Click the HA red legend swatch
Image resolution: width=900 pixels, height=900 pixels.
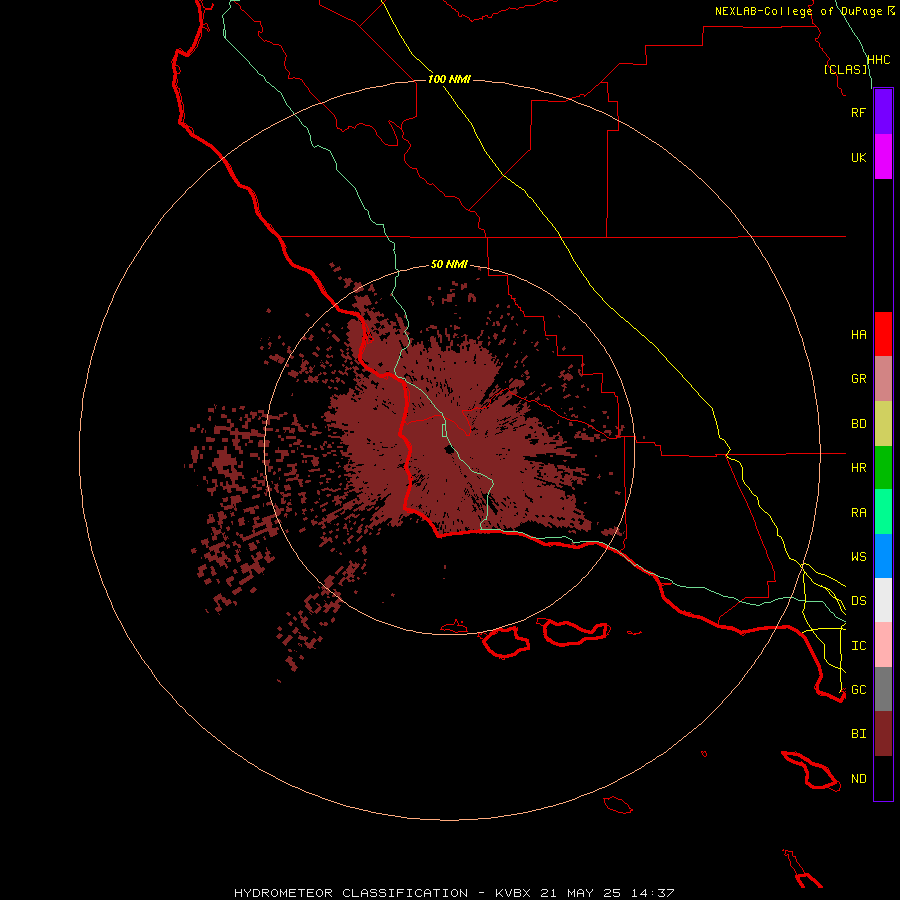click(x=883, y=334)
